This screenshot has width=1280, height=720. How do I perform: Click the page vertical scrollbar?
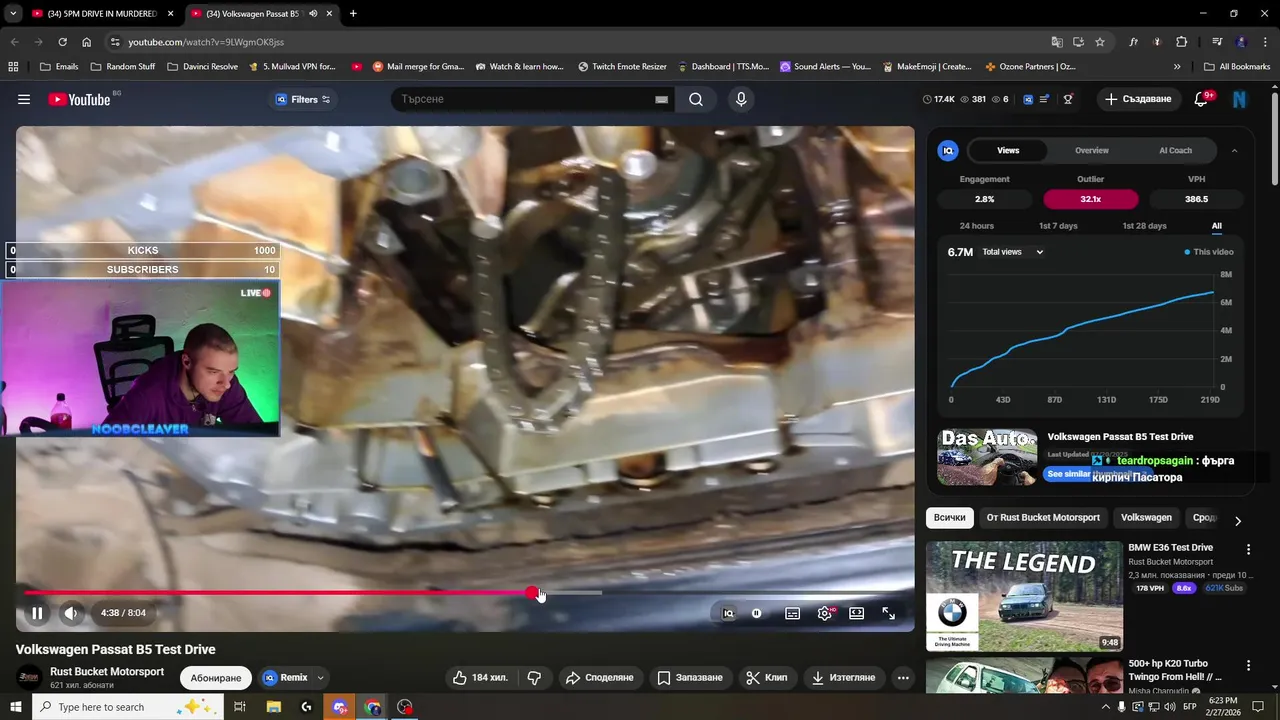[1274, 140]
